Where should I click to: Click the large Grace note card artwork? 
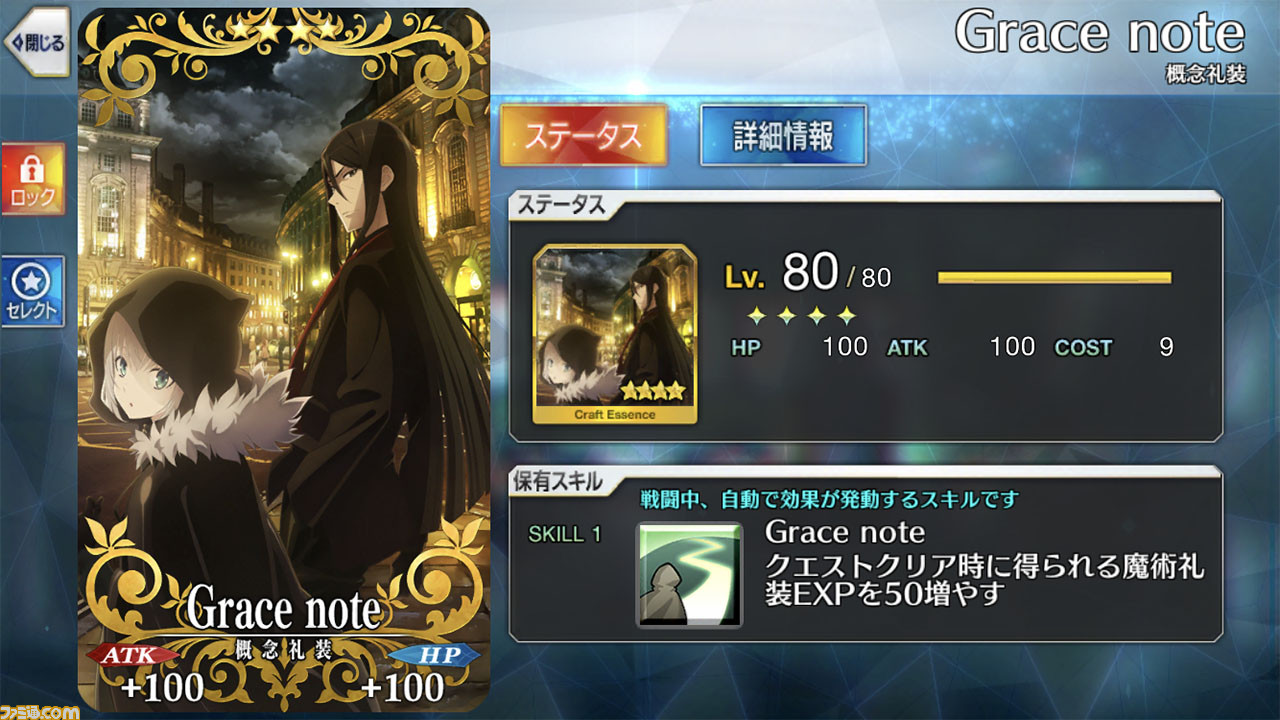click(284, 360)
